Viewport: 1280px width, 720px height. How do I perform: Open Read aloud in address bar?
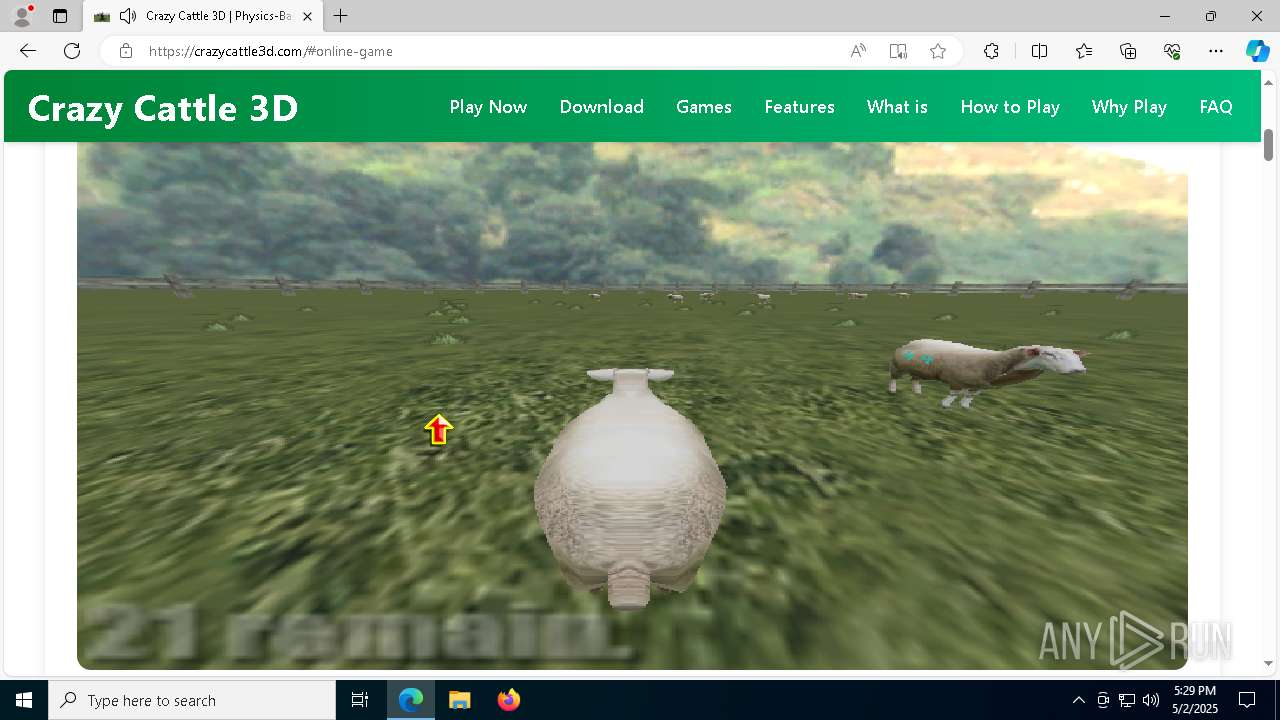pyautogui.click(x=858, y=51)
